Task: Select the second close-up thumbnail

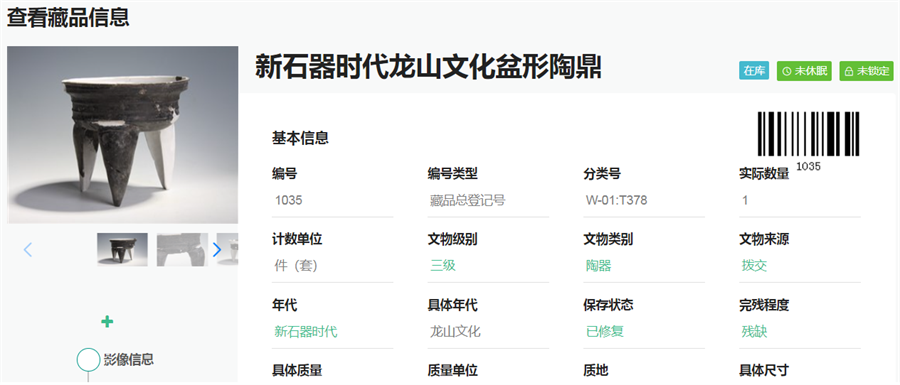Action: 183,250
